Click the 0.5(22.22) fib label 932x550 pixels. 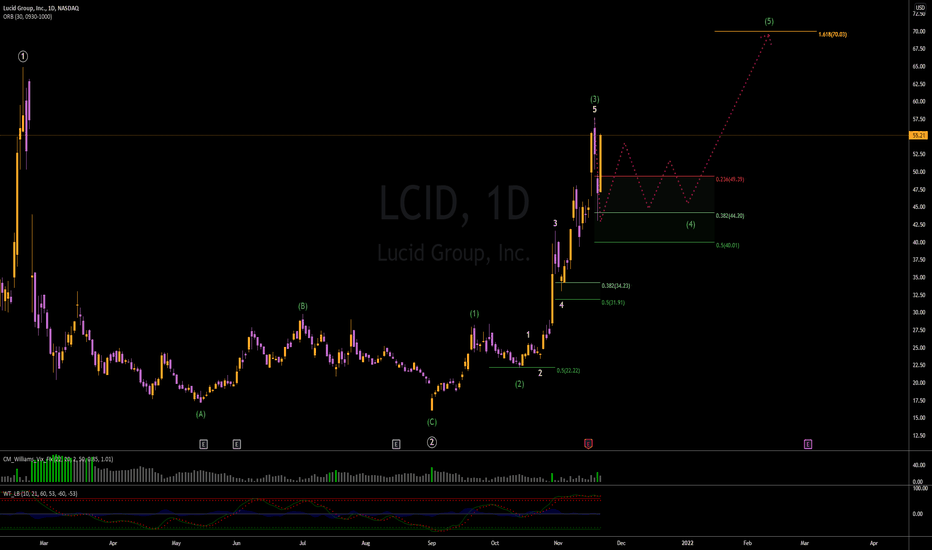568,370
